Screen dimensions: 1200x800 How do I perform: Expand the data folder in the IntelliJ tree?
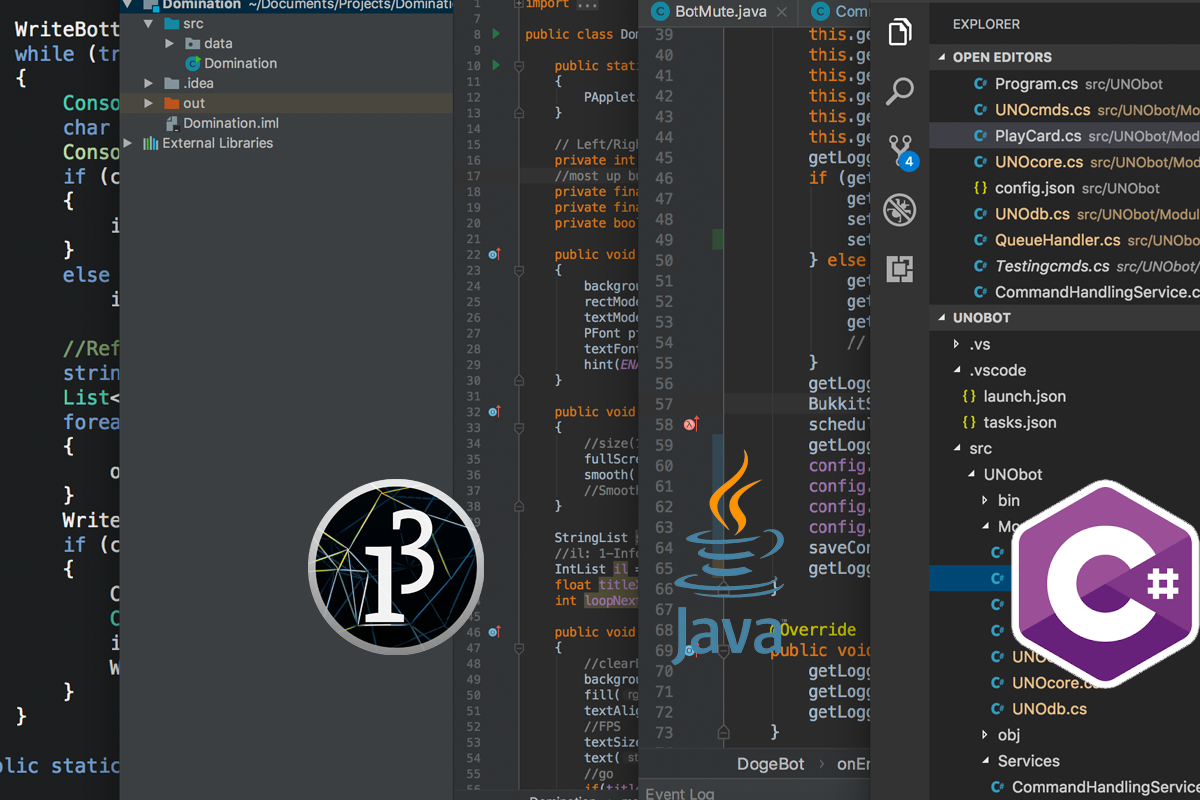coord(170,43)
